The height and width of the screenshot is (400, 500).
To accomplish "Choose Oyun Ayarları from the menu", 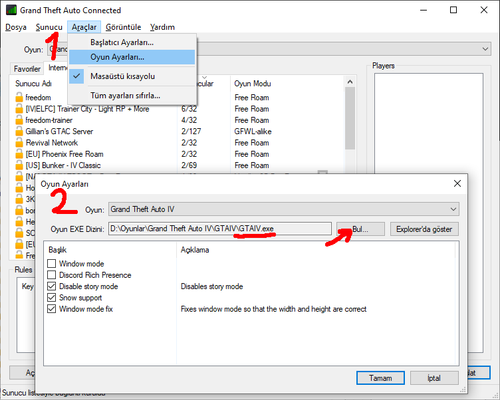I will point(132,57).
